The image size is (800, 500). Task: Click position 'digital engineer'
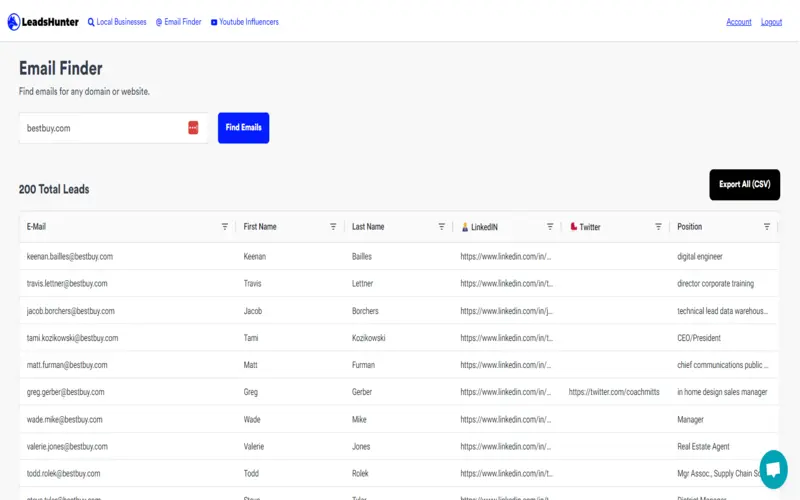699,257
